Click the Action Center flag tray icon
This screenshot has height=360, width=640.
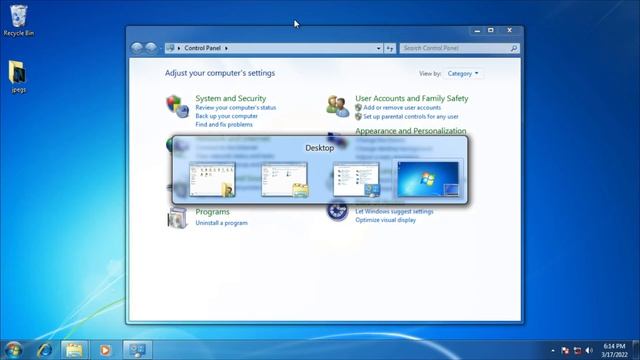pos(565,350)
